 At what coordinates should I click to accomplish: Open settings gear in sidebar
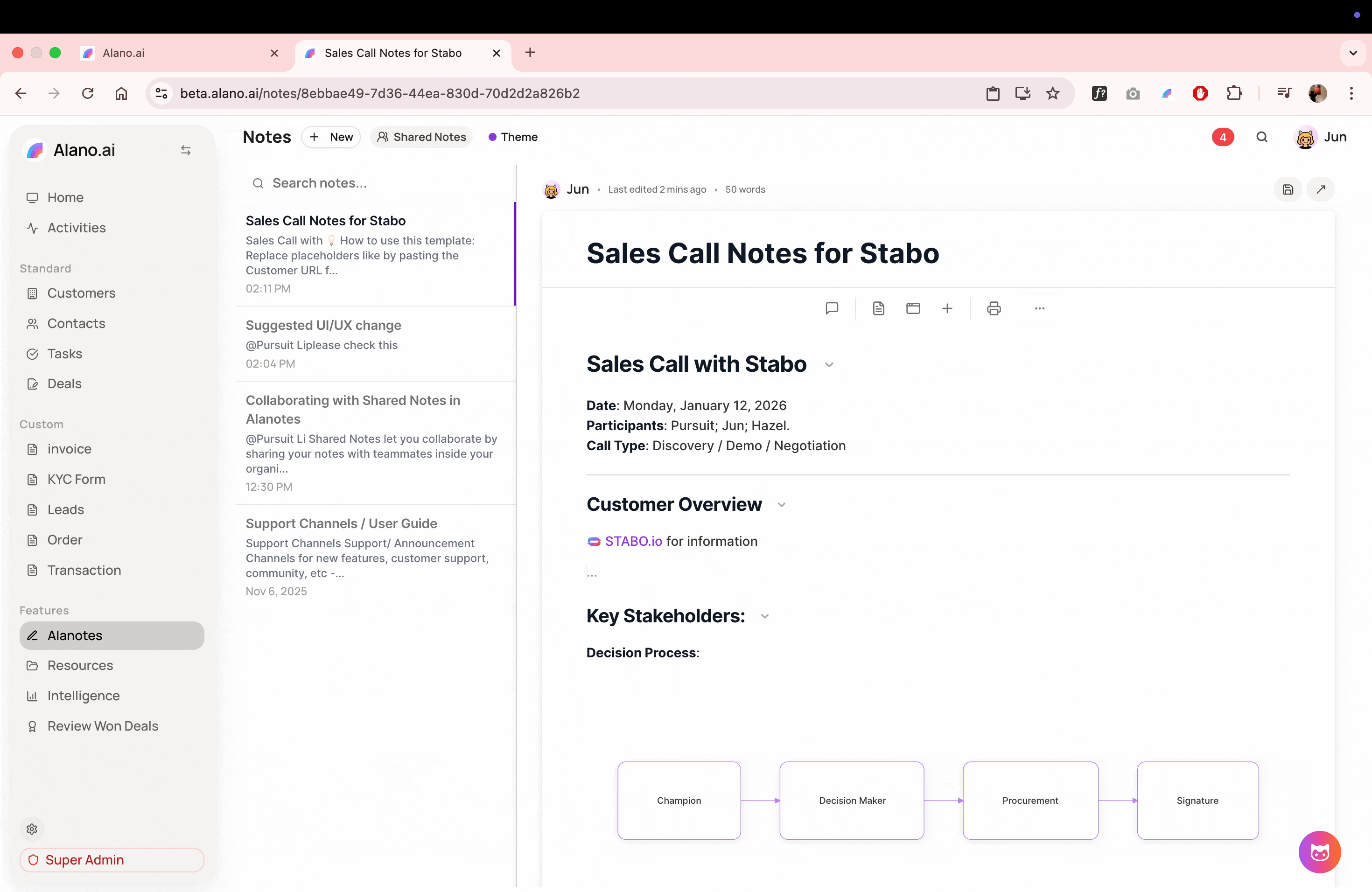point(32,829)
